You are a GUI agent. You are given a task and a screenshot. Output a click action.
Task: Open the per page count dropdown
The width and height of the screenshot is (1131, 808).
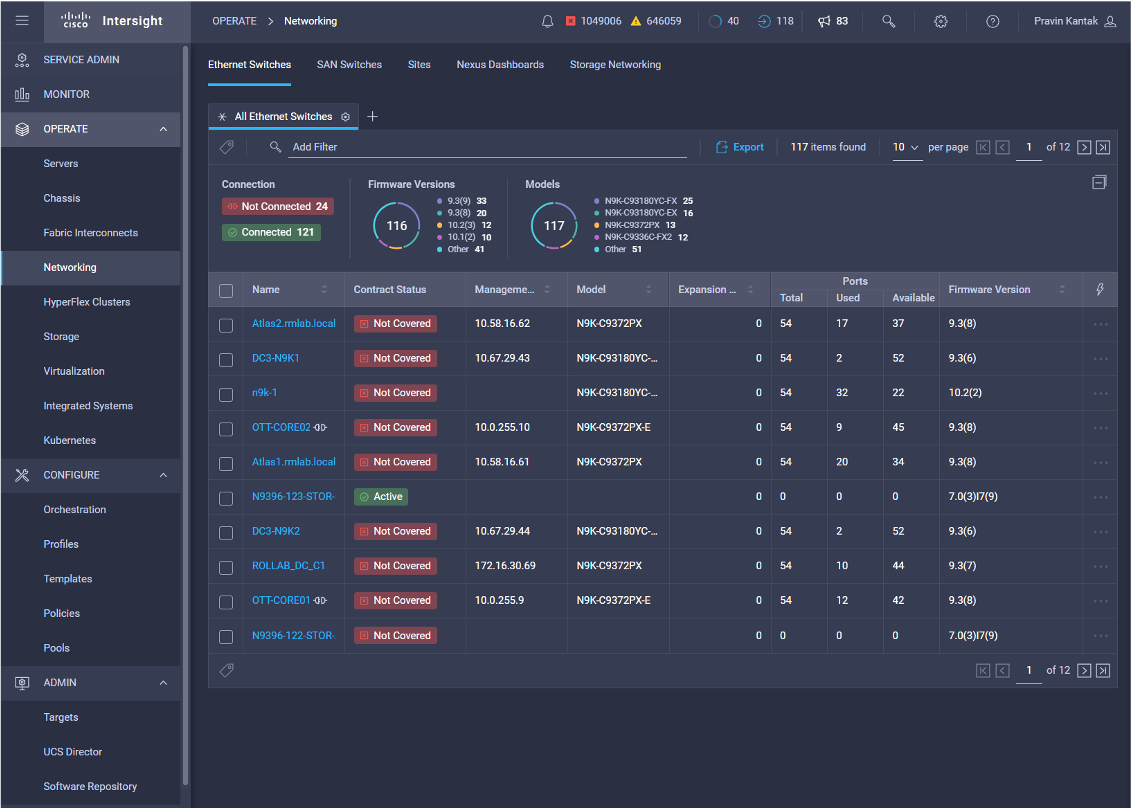[906, 147]
